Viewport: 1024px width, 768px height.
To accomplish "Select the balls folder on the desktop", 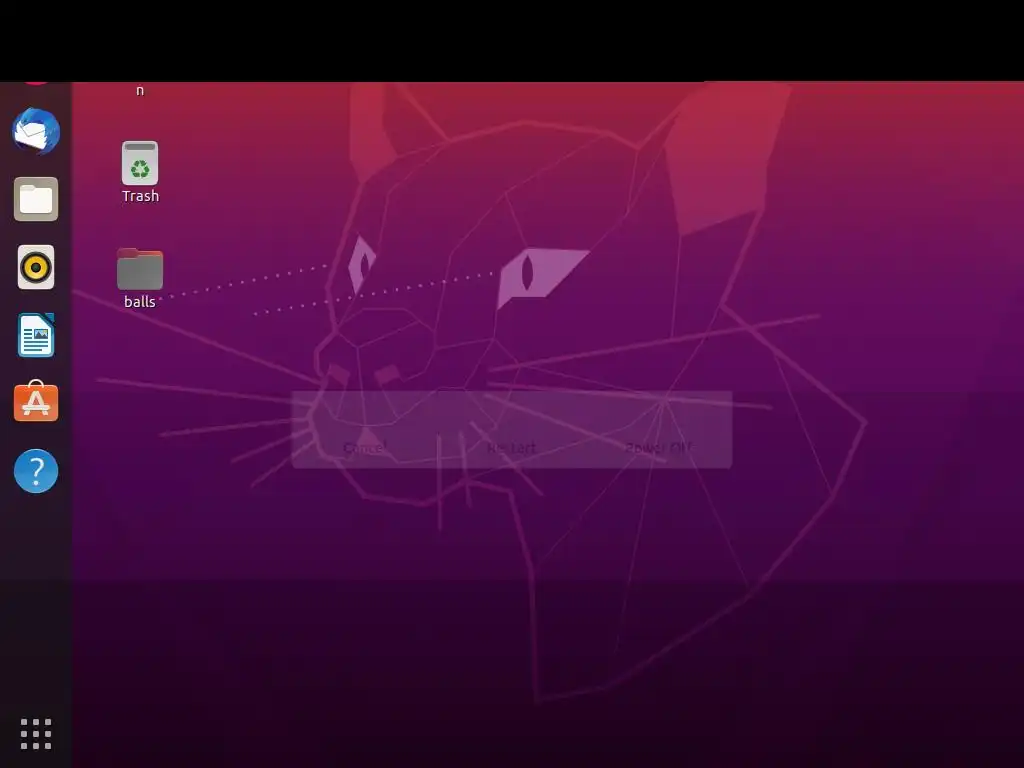I will [x=140, y=268].
